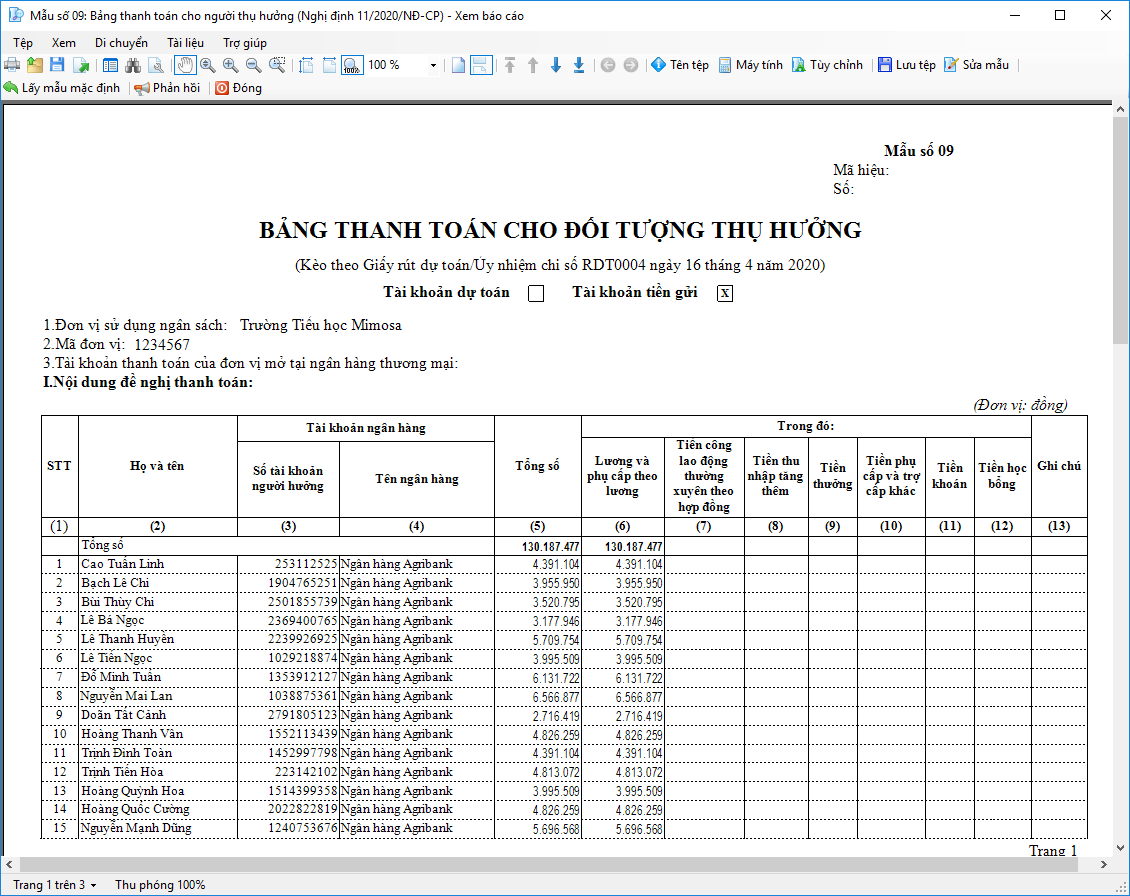Click the navigate forward circle arrow

[631, 65]
